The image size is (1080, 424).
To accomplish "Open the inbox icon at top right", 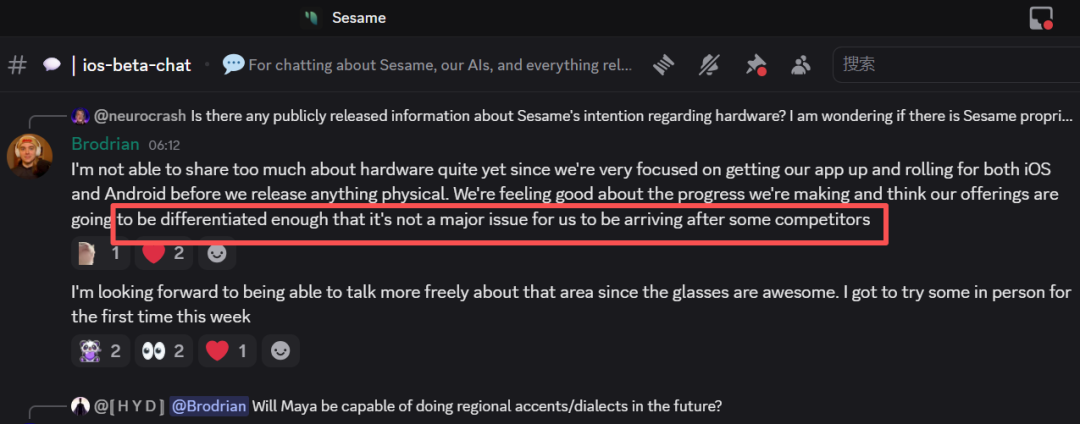I will (x=1041, y=18).
